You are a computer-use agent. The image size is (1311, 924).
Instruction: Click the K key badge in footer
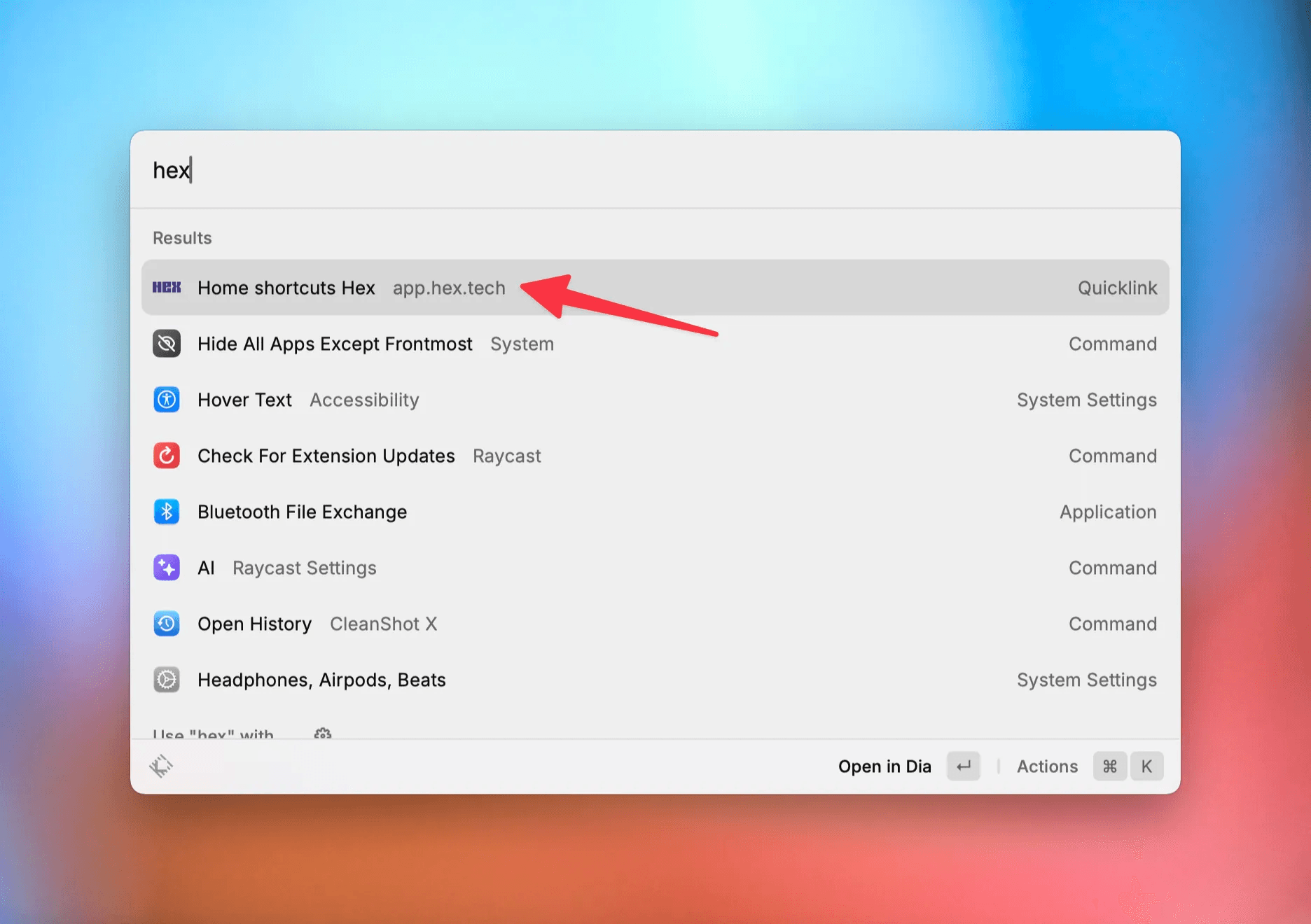coord(1146,766)
